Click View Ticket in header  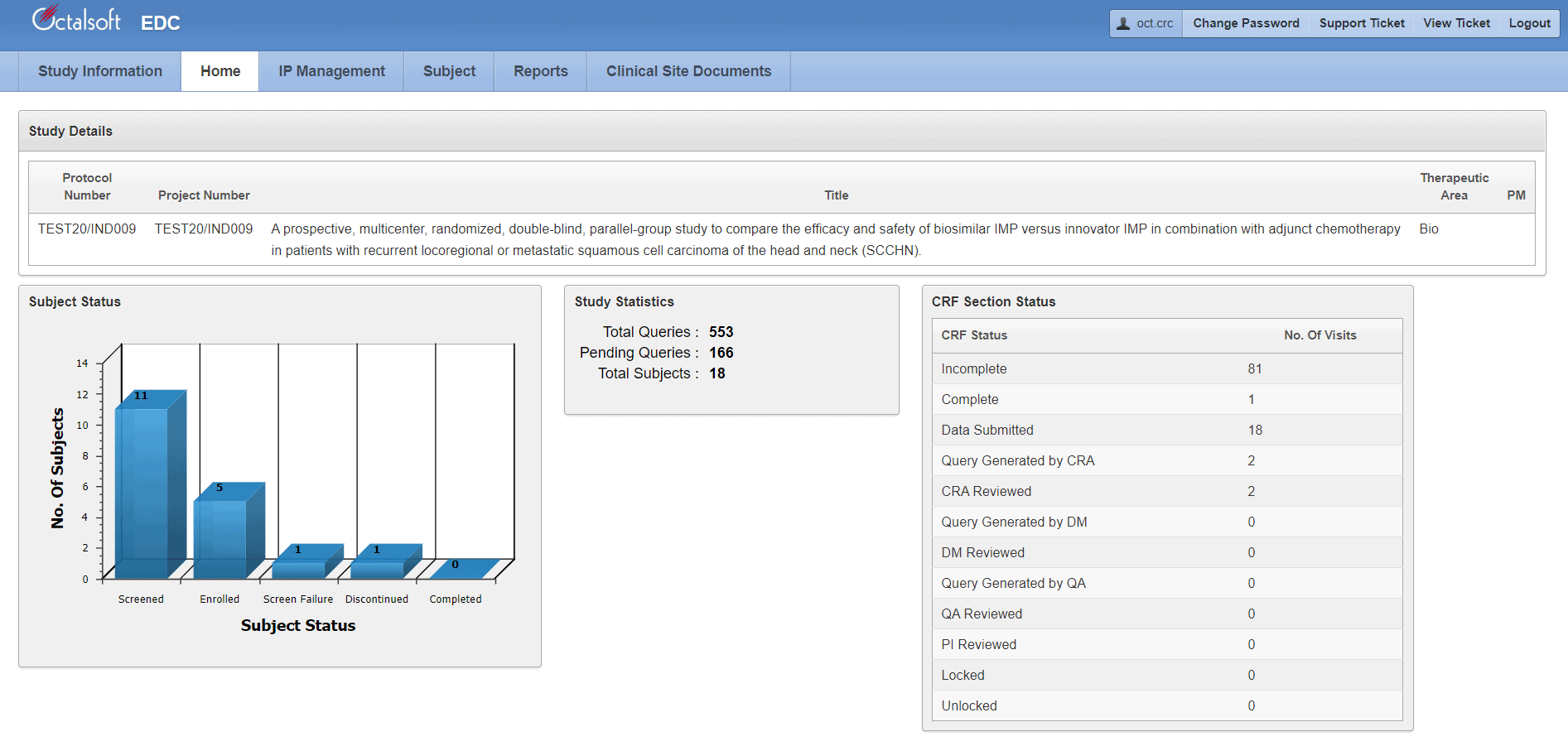(x=1456, y=23)
